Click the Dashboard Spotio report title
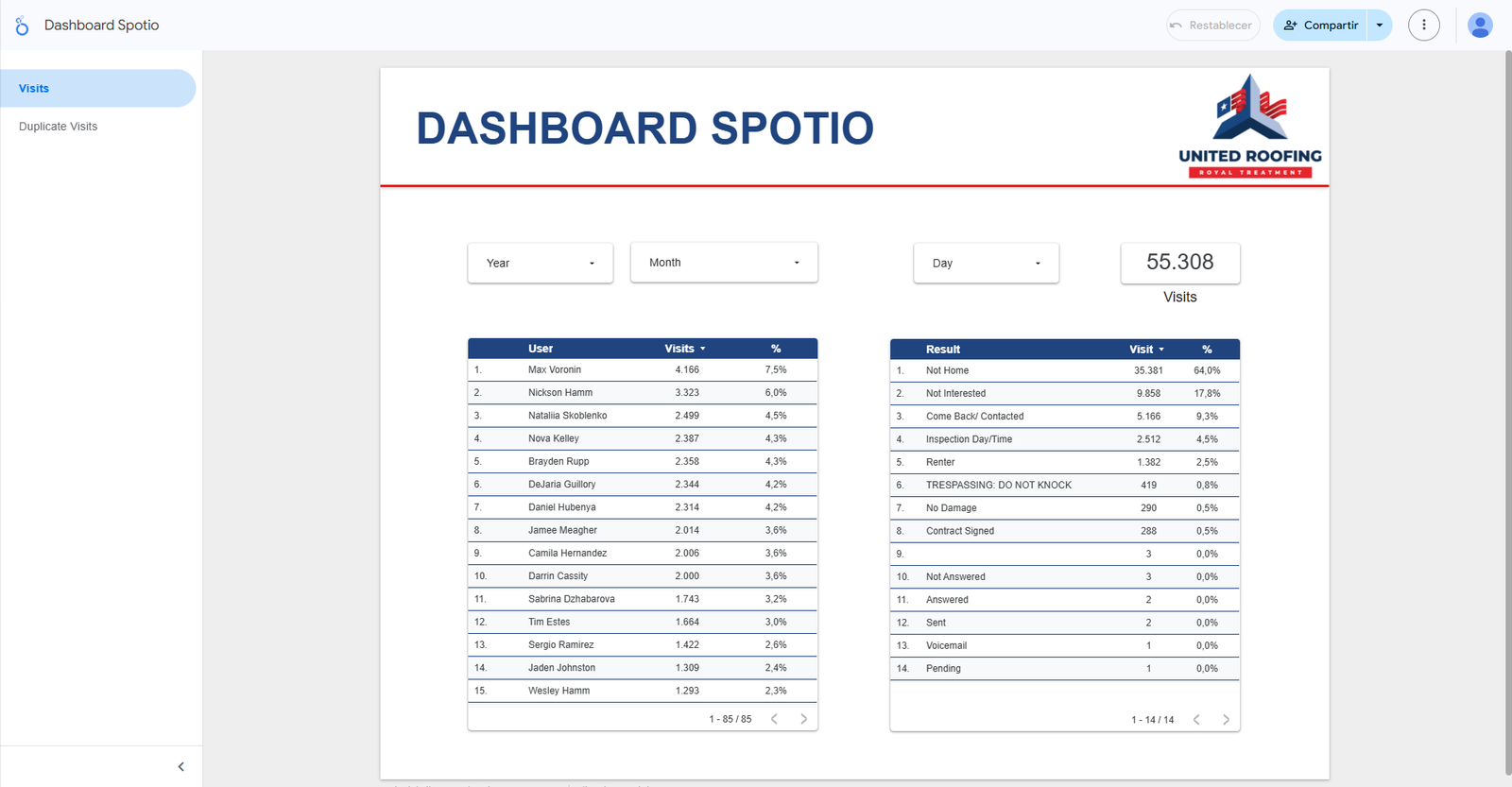 (x=101, y=26)
